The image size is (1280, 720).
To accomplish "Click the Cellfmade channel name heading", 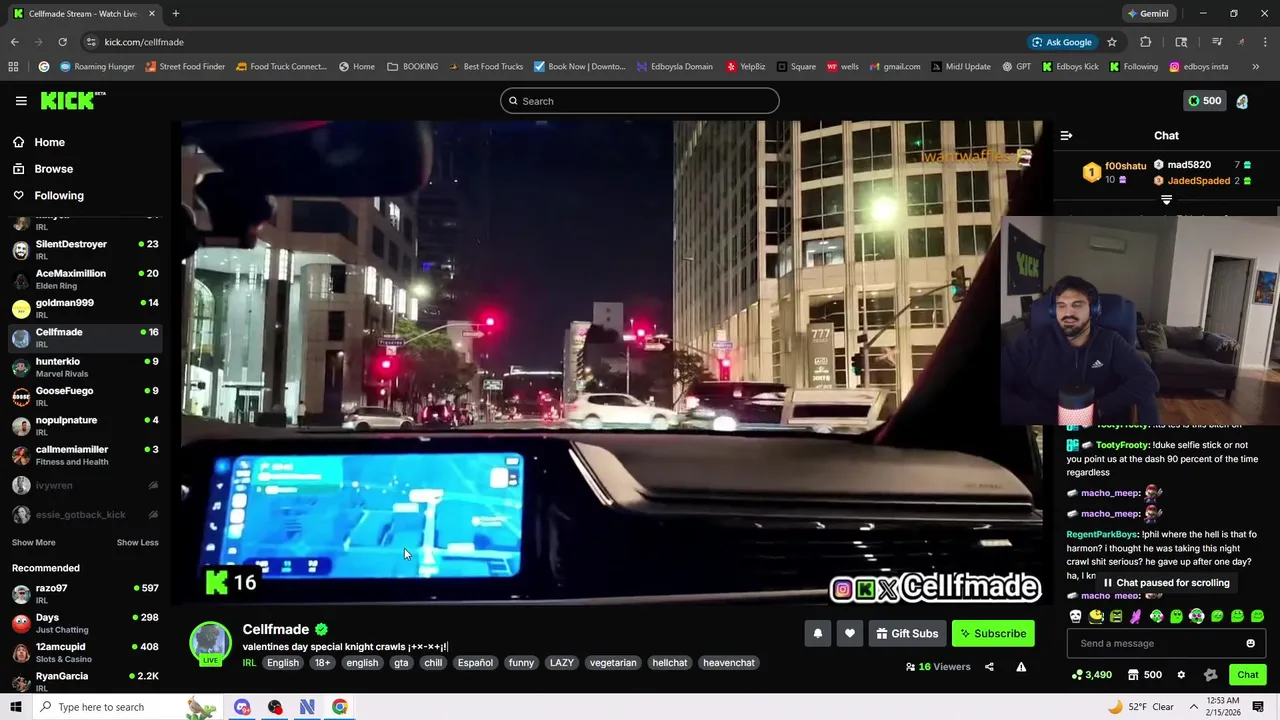I will [275, 629].
